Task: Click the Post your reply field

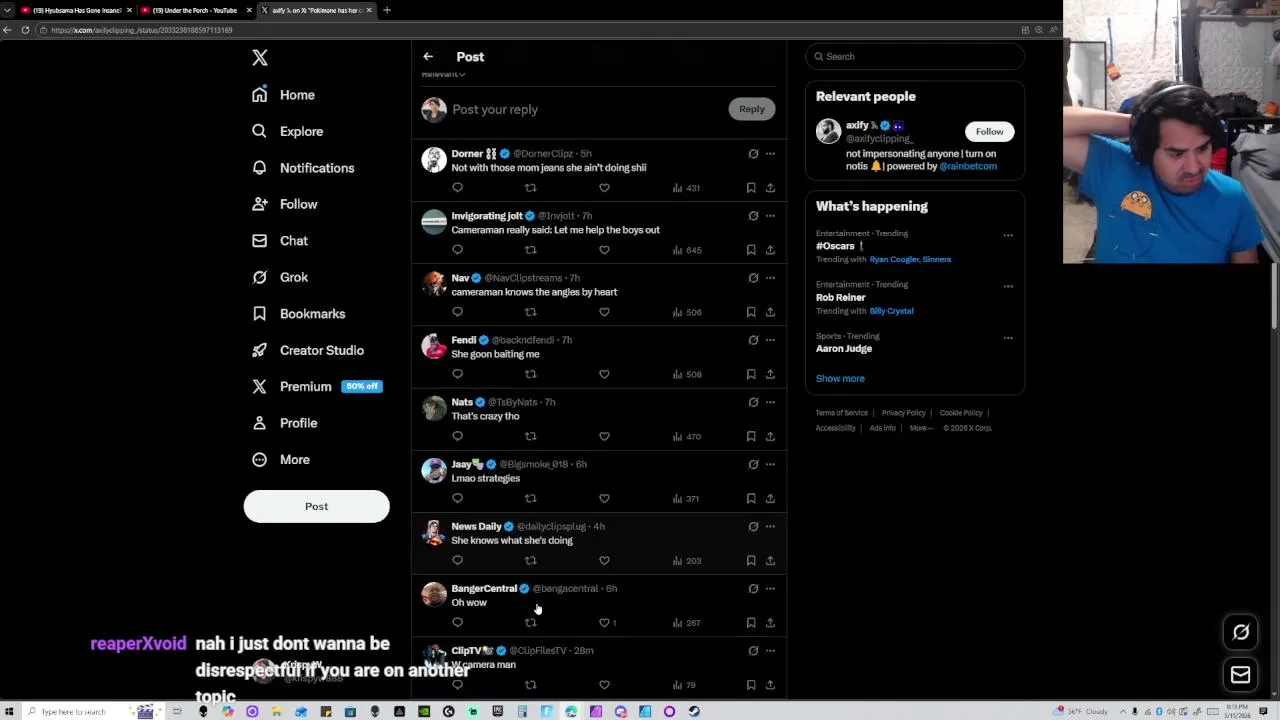Action: tap(585, 110)
